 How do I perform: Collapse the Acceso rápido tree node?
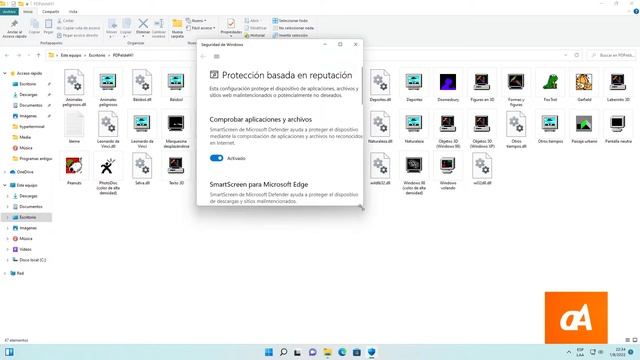(x=5, y=73)
